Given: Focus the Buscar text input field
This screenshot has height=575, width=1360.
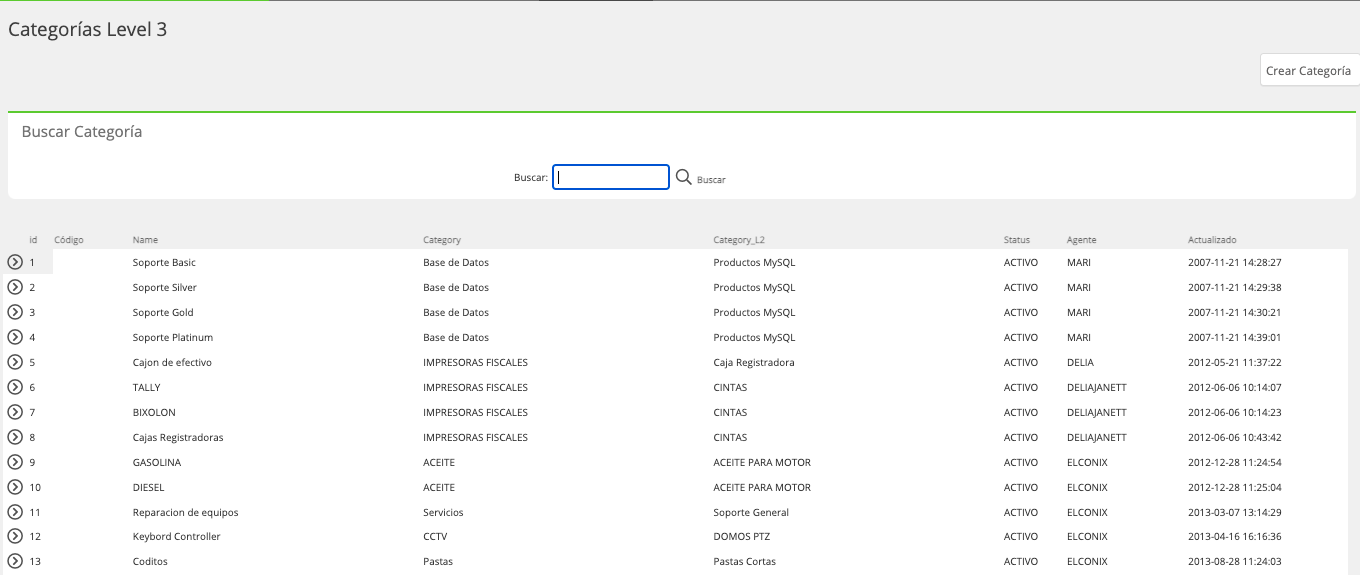Looking at the screenshot, I should click(611, 177).
